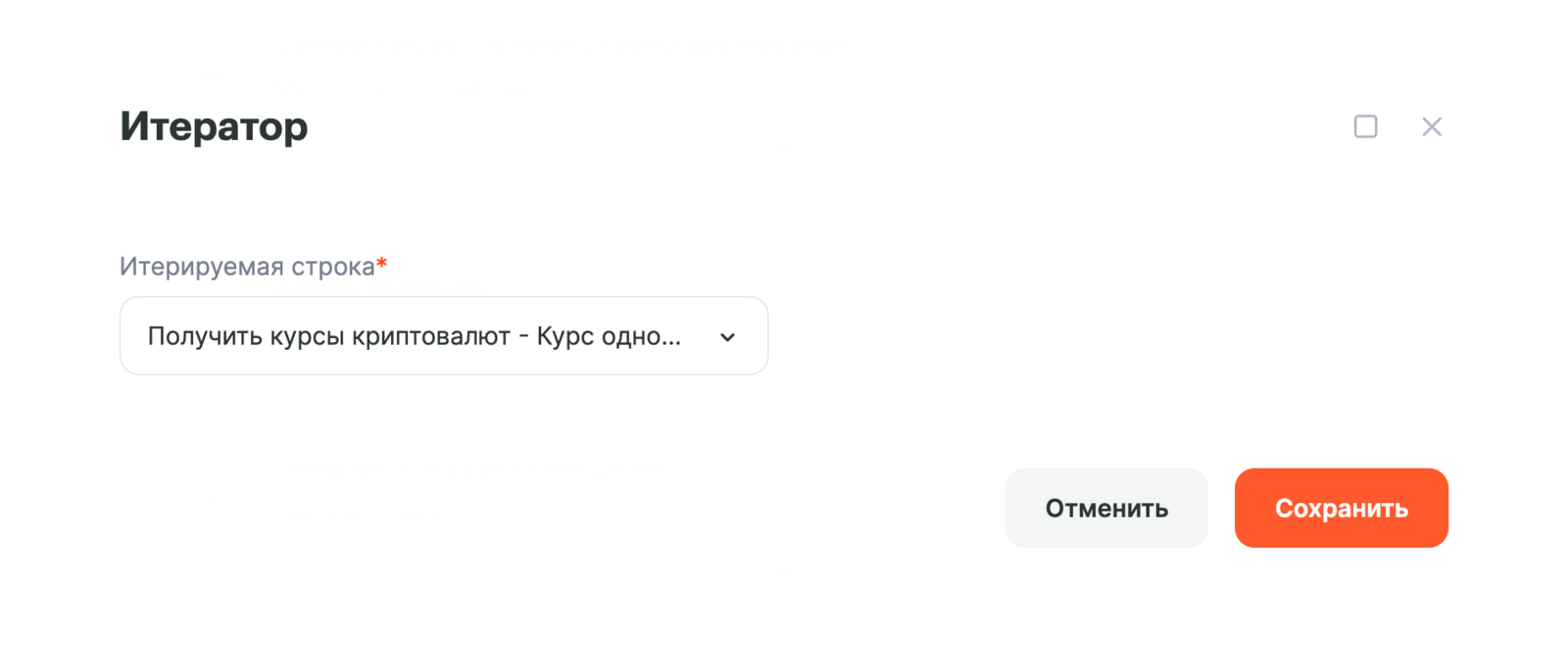Screen dimensions: 1568x648
Task: Choose Отменить to discard changes
Action: click(x=1105, y=508)
